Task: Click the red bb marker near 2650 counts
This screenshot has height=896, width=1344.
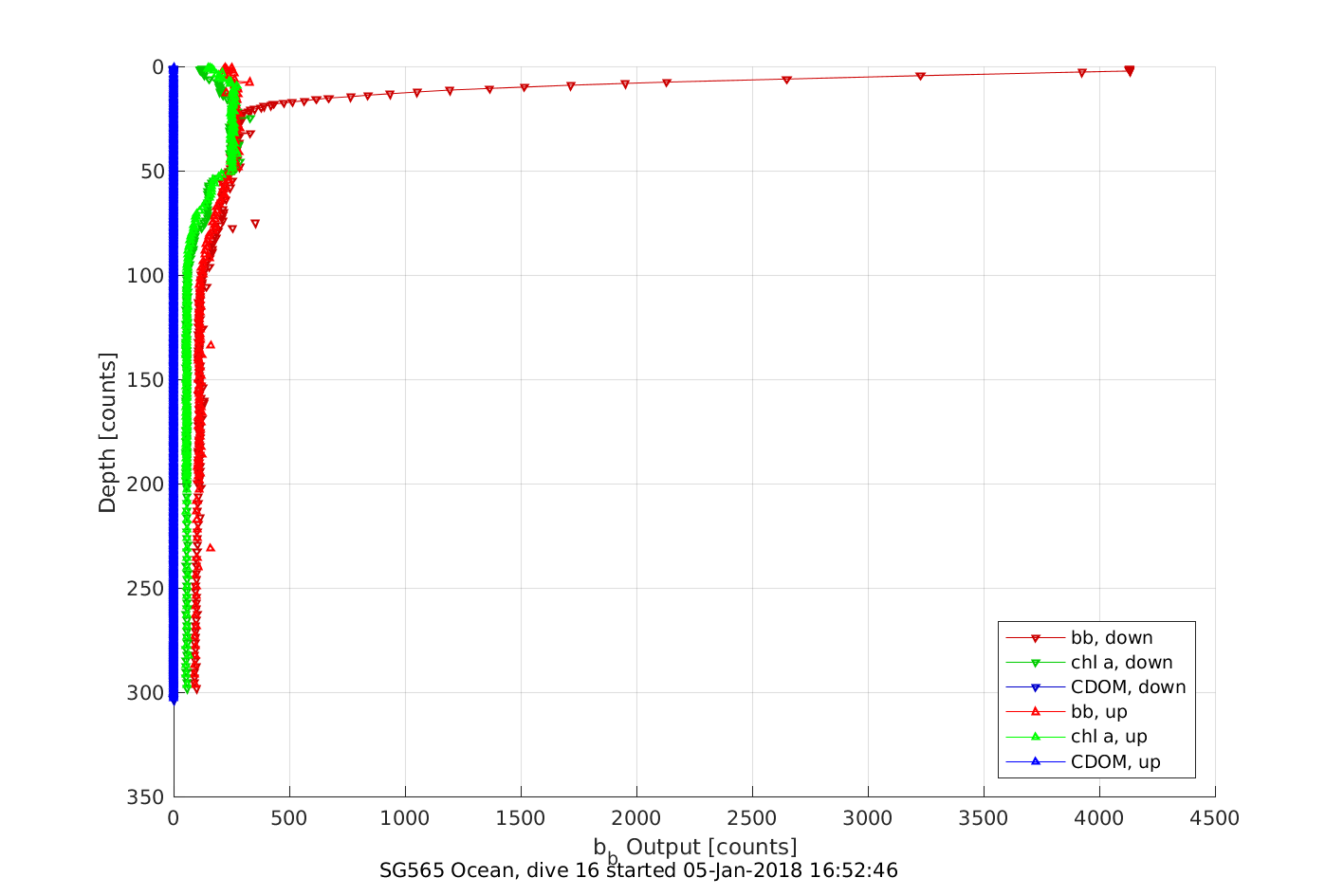Action: 786,80
